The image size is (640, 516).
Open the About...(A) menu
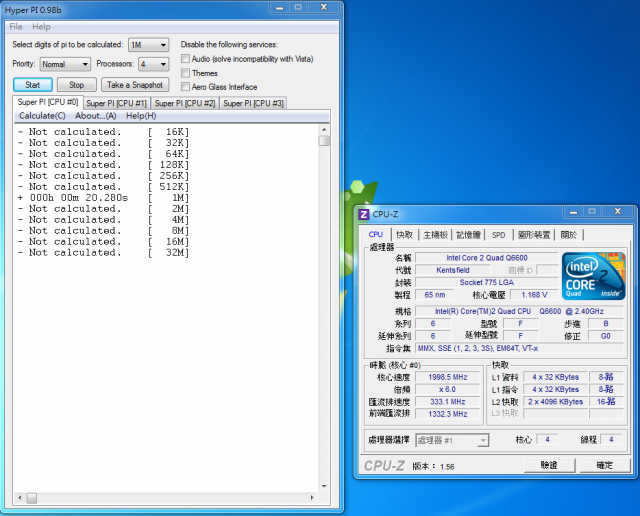[96, 116]
